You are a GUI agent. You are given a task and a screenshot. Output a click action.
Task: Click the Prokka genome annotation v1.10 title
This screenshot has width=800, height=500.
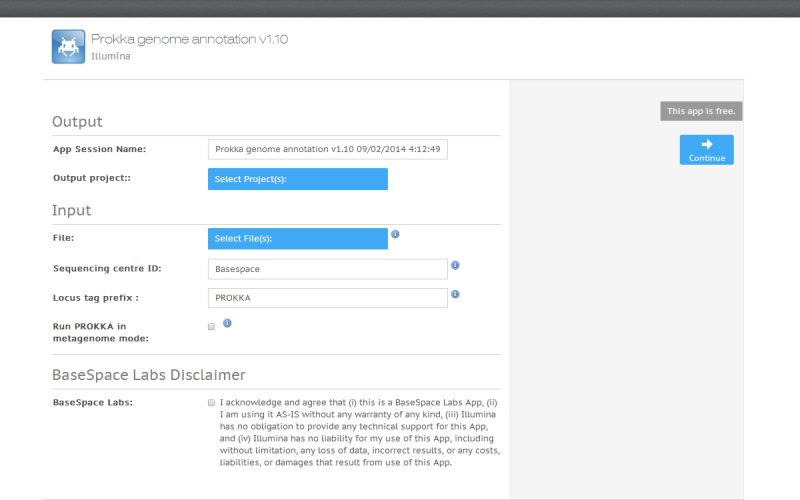pos(190,39)
